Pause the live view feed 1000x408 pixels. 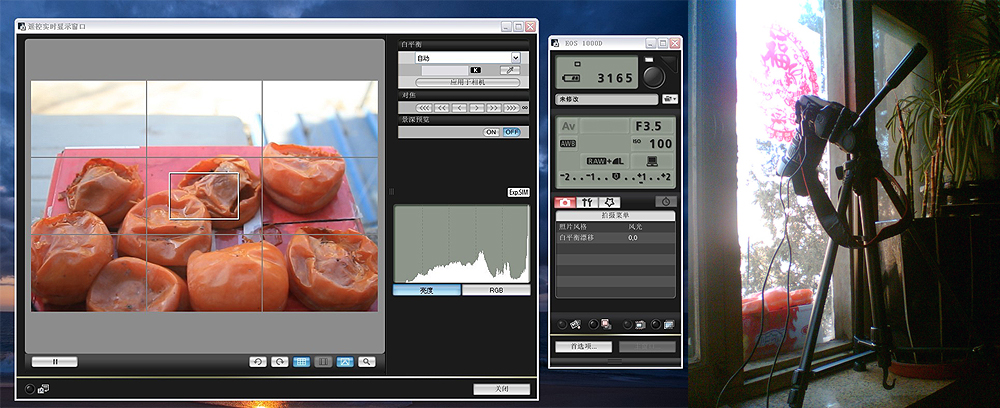(x=54, y=361)
